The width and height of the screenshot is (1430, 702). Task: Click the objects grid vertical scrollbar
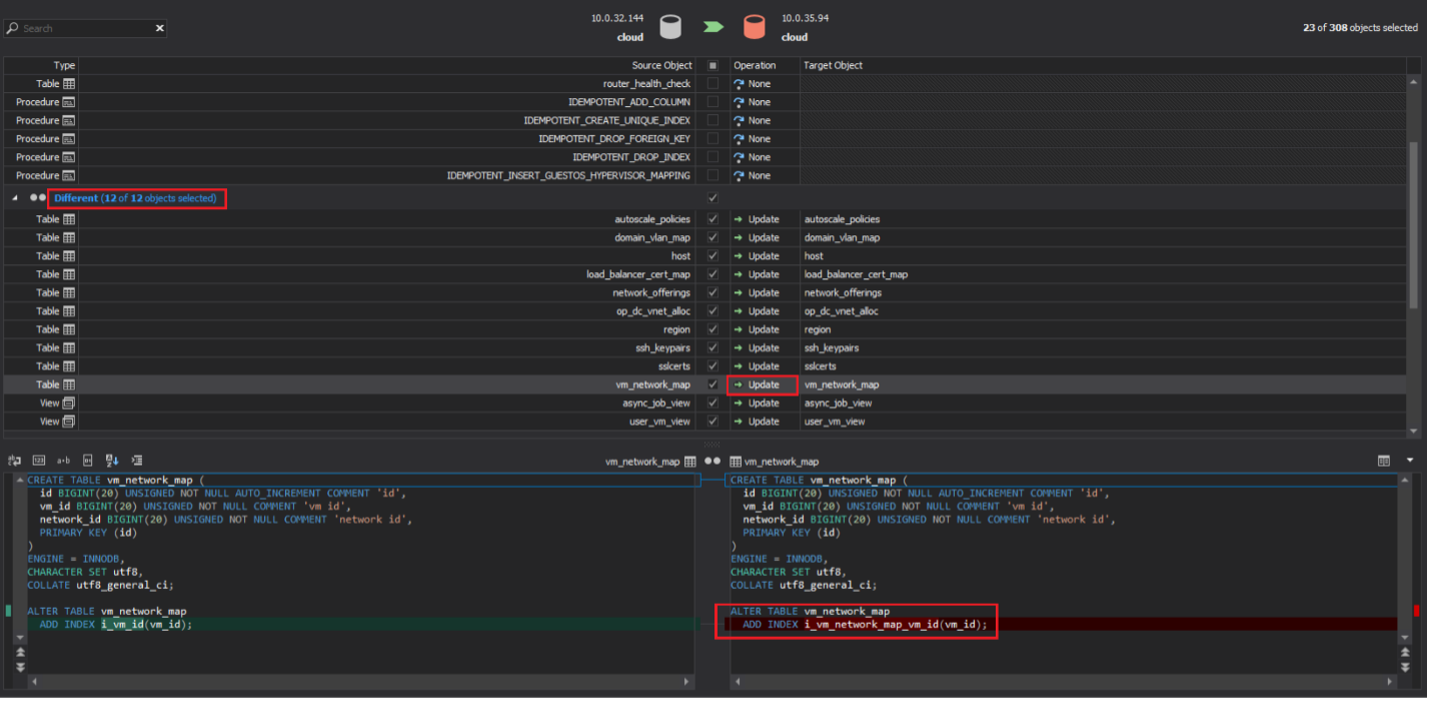point(1413,224)
